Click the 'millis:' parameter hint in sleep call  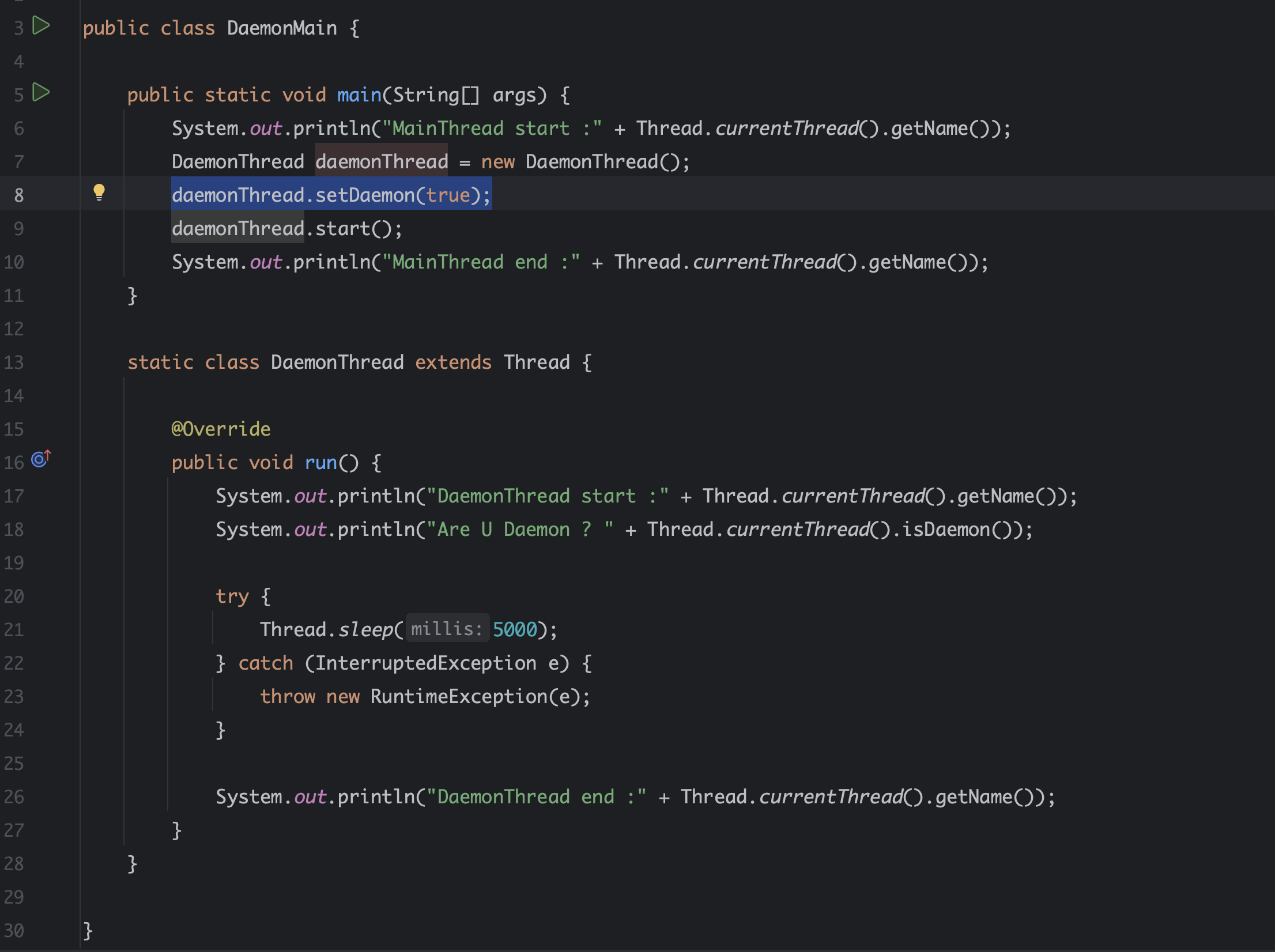point(447,629)
